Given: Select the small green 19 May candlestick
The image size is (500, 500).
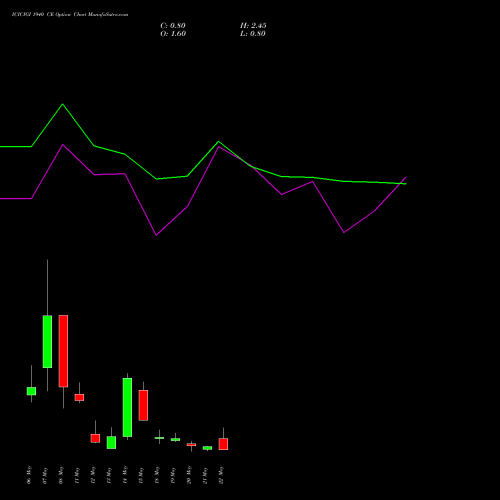Looking at the screenshot, I should [175, 439].
